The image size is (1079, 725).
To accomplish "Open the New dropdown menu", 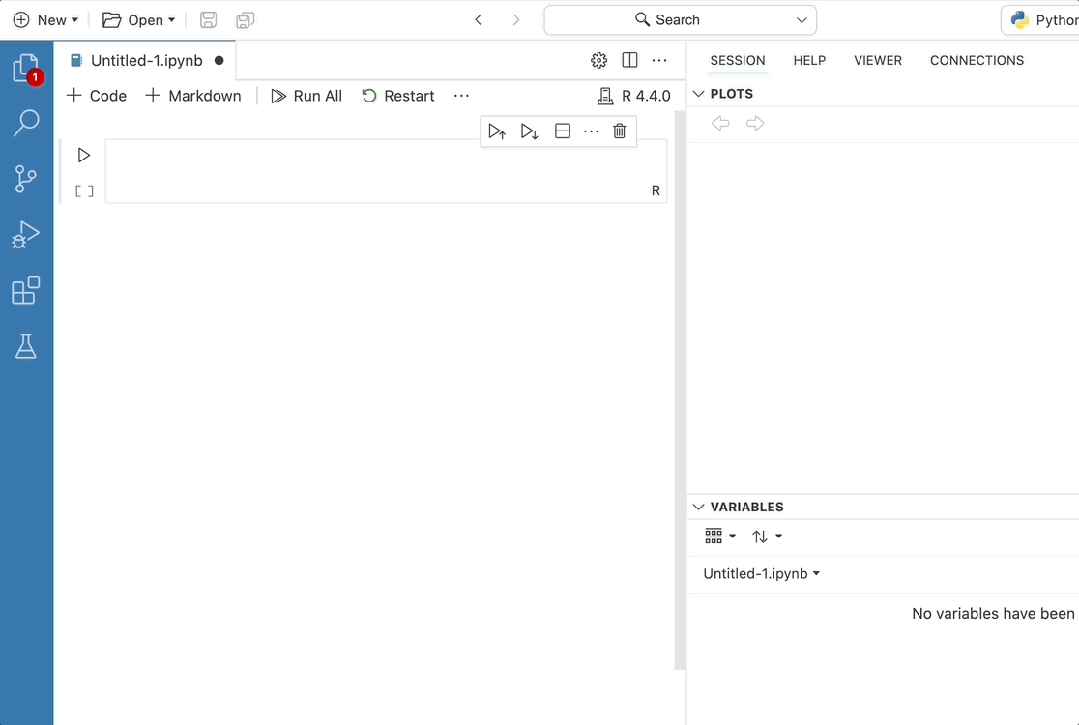I will (x=45, y=20).
